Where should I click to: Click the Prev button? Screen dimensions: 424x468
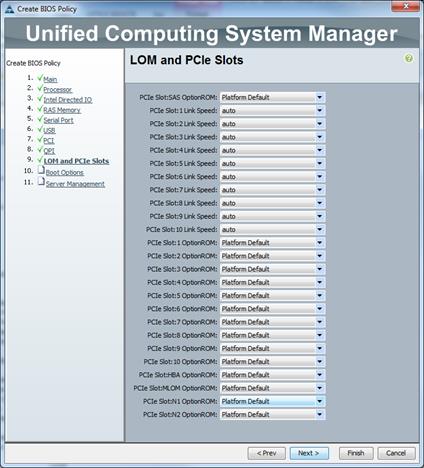click(266, 453)
